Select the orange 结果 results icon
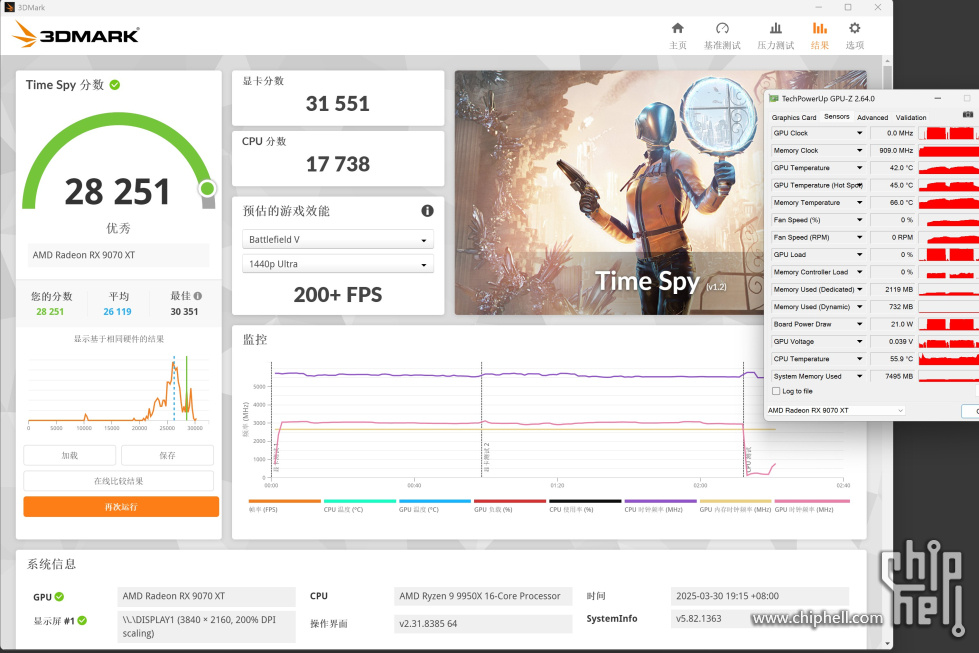This screenshot has width=979, height=653. pyautogui.click(x=819, y=28)
